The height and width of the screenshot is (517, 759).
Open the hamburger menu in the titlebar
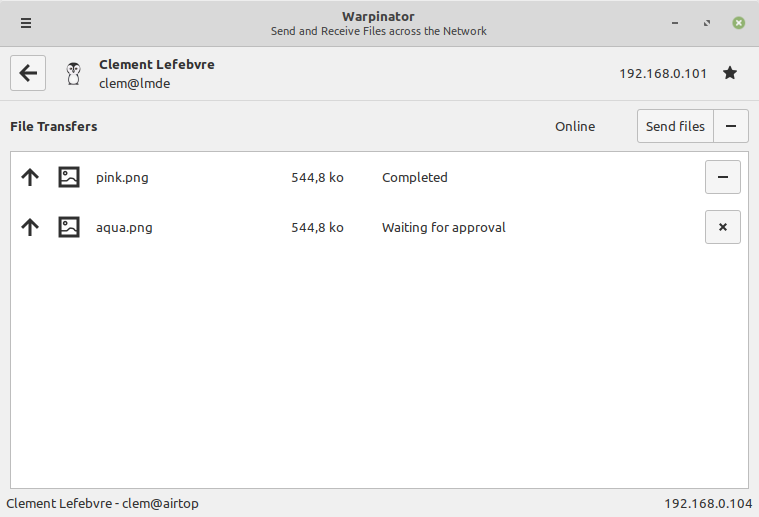[x=26, y=23]
